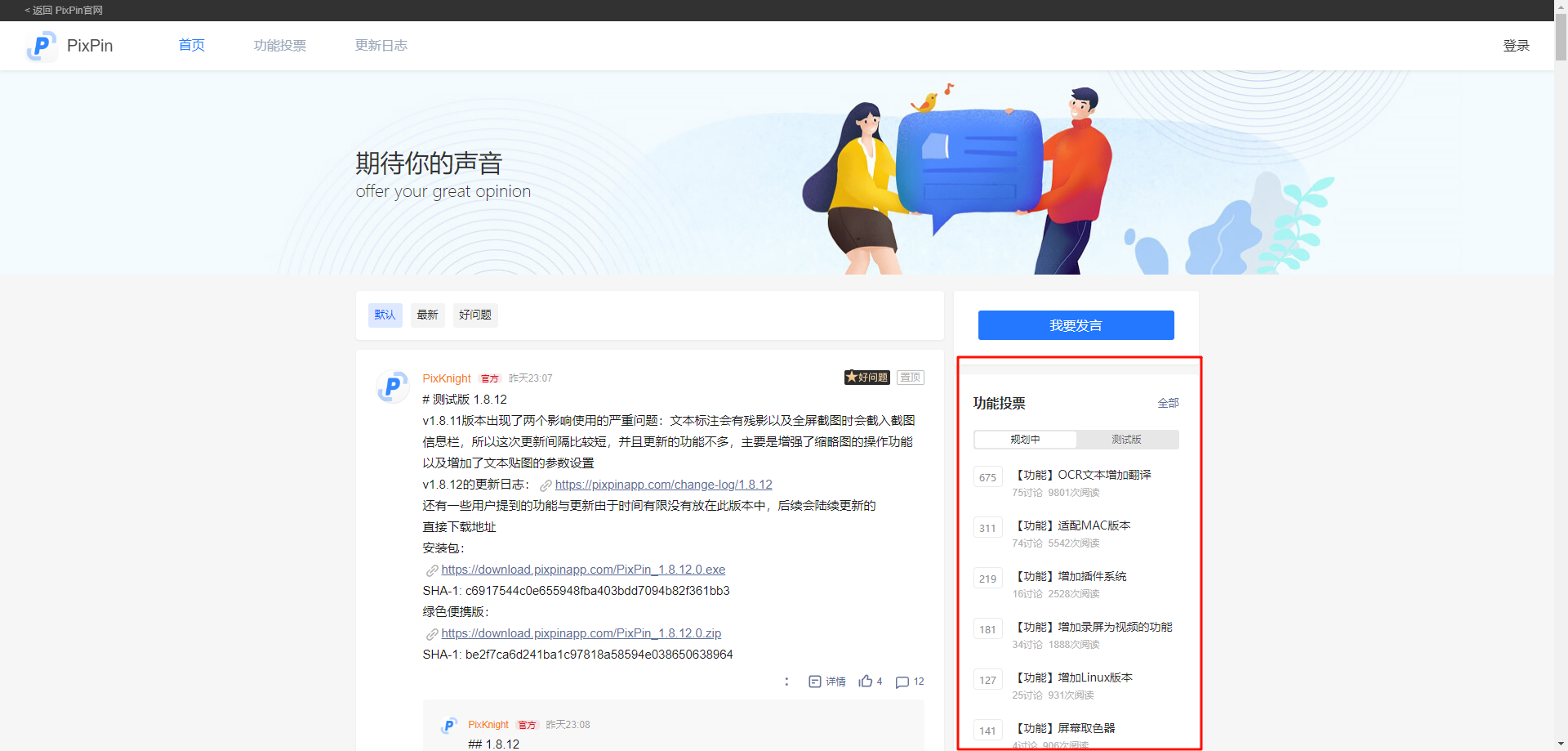Click the 675 vote count for OCR translation
This screenshot has height=751, width=1568.
pos(987,476)
